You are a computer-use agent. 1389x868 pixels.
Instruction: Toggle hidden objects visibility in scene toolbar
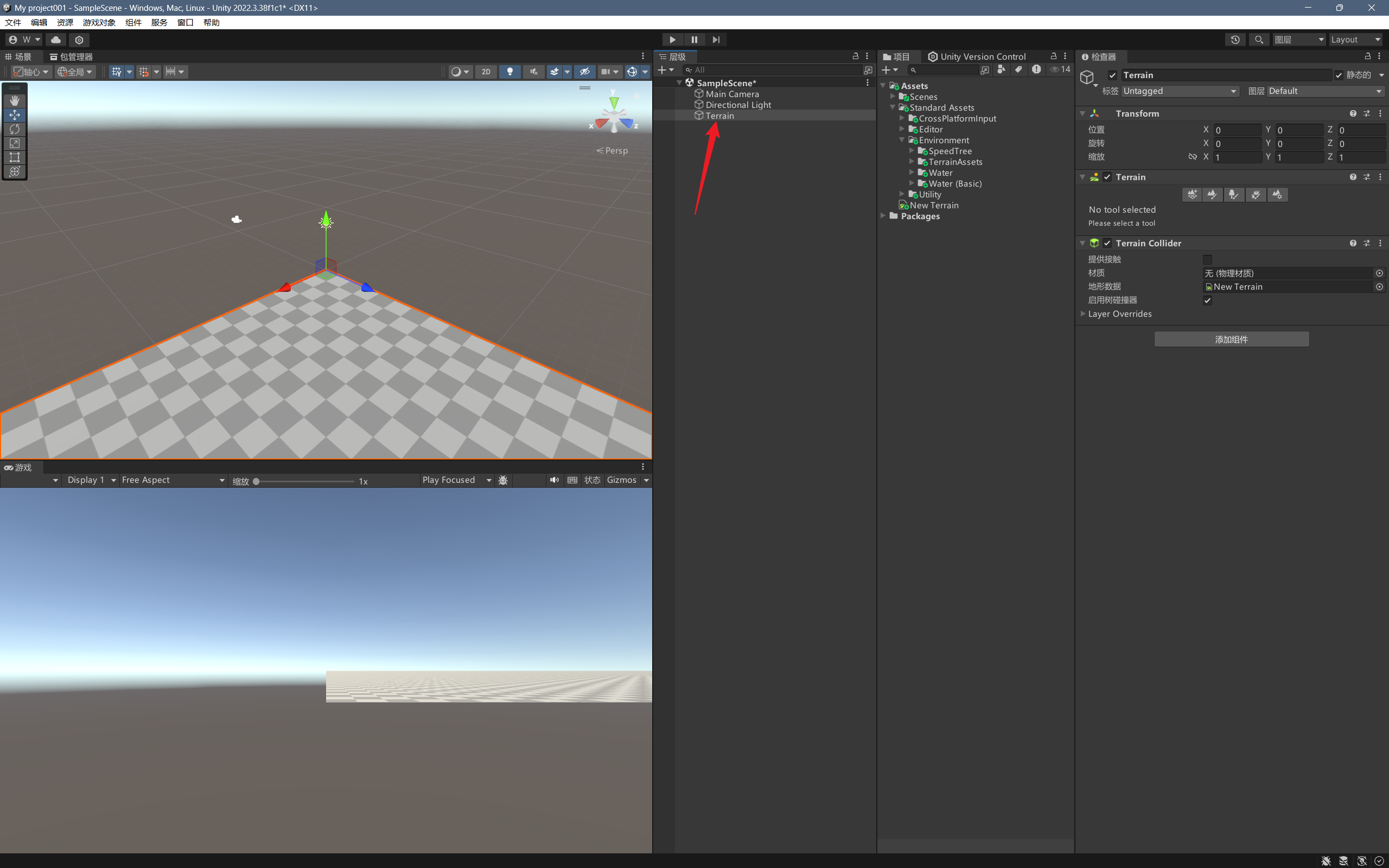(x=584, y=72)
